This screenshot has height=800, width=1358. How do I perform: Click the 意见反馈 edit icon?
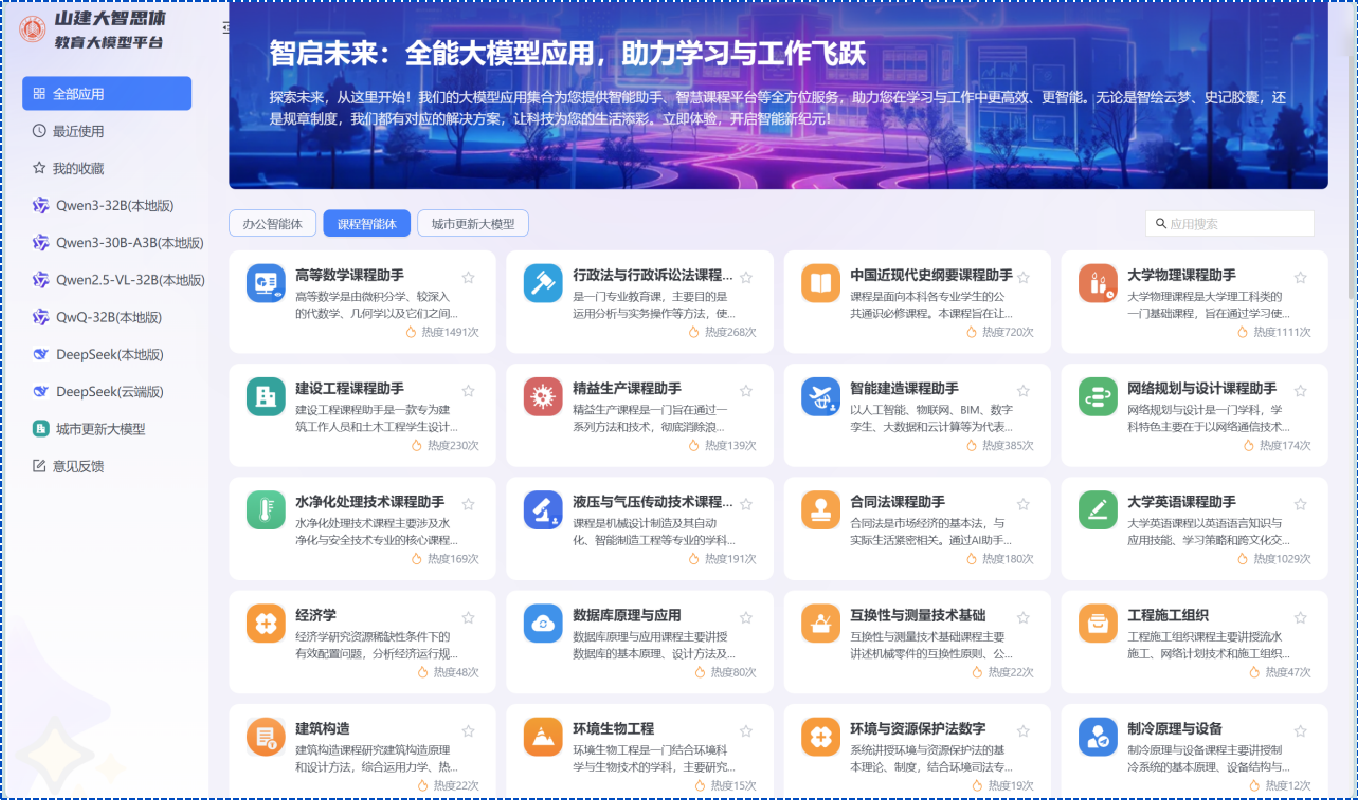click(40, 466)
